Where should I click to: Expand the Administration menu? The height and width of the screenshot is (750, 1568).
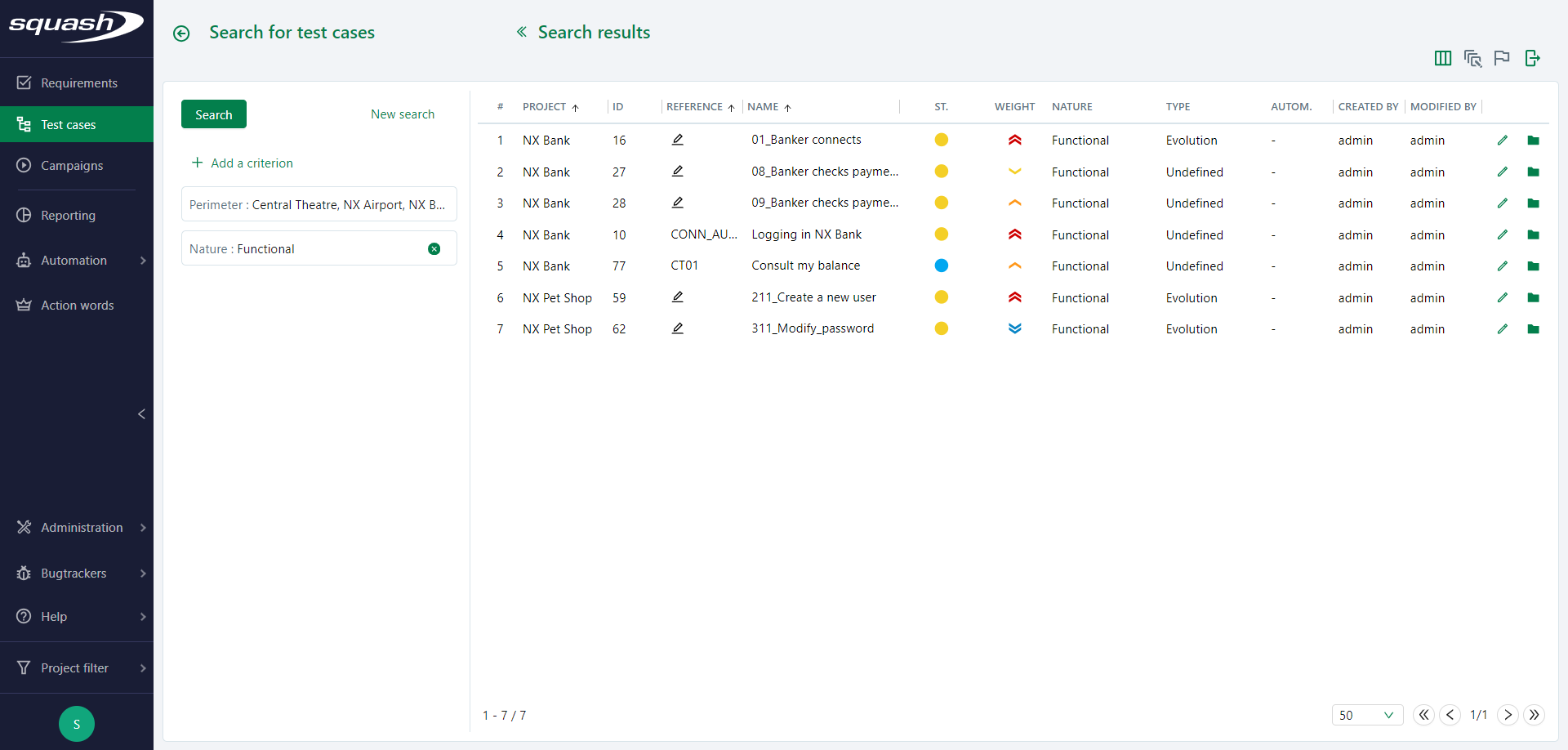[x=82, y=527]
